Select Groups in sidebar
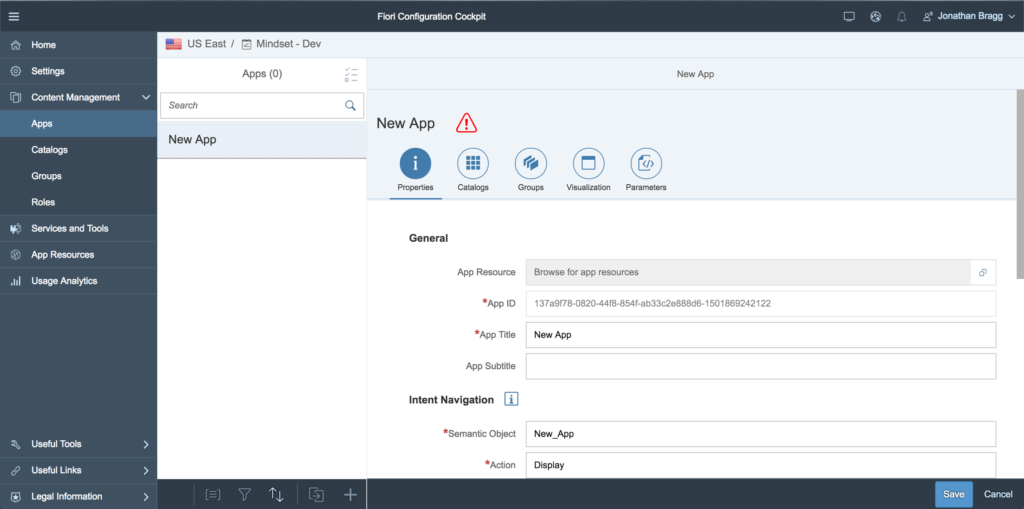This screenshot has width=1024, height=509. (78, 176)
